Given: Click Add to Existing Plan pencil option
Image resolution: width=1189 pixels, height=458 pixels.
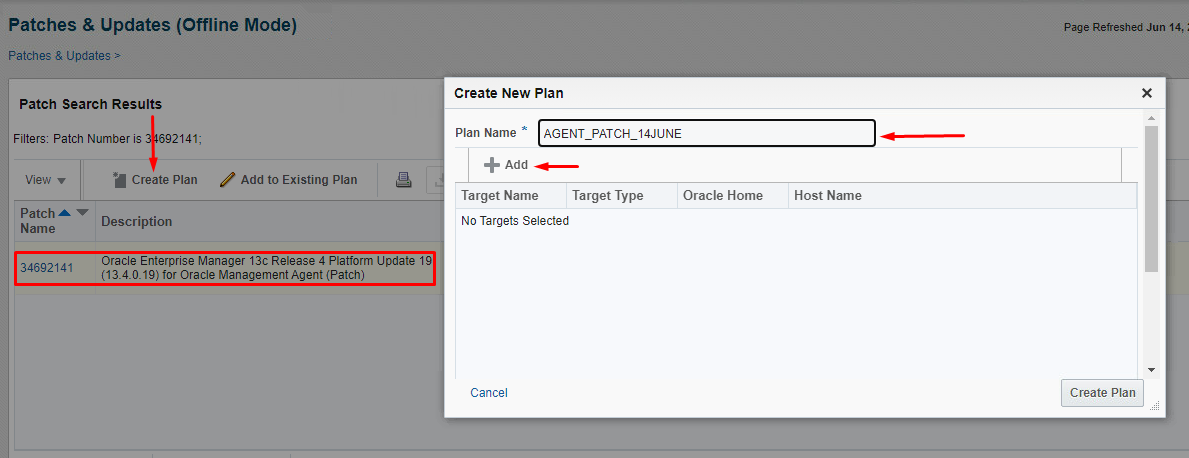Looking at the screenshot, I should [x=289, y=180].
